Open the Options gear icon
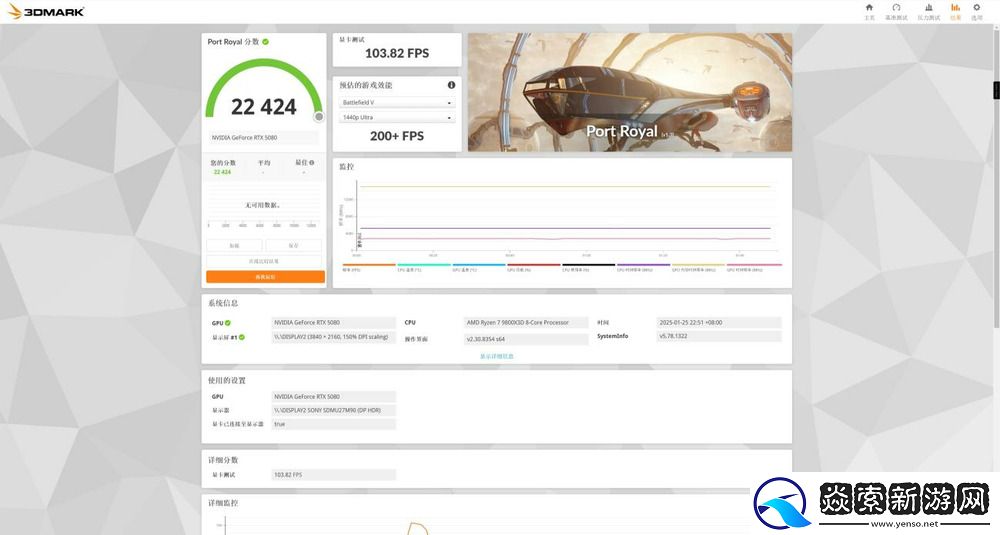 977,10
